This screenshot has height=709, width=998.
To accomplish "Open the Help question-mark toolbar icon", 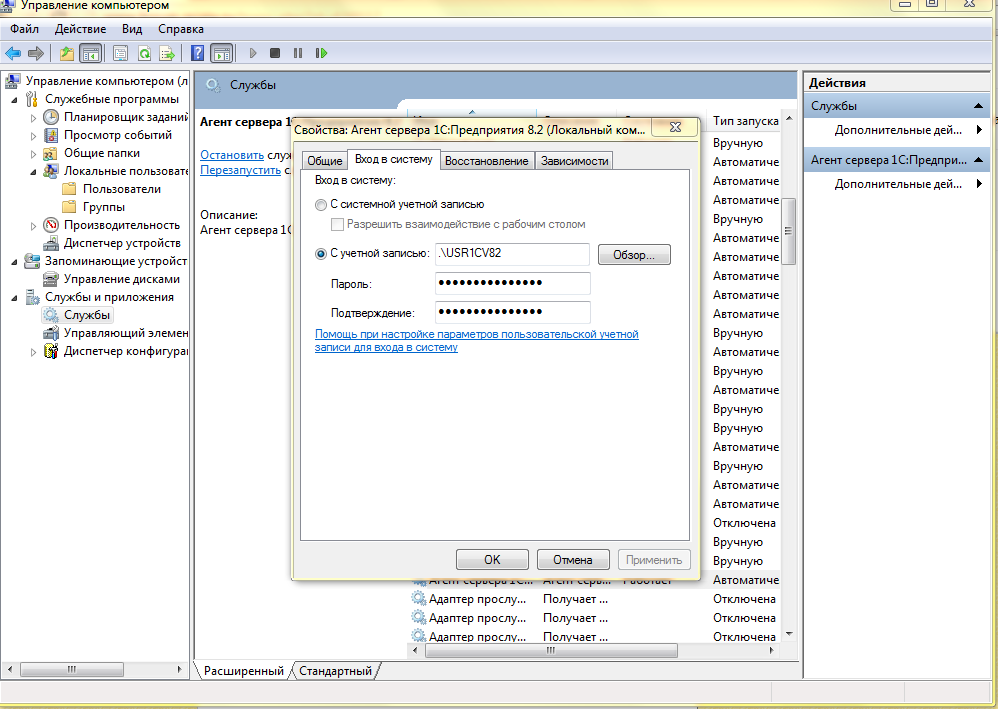I will (197, 53).
